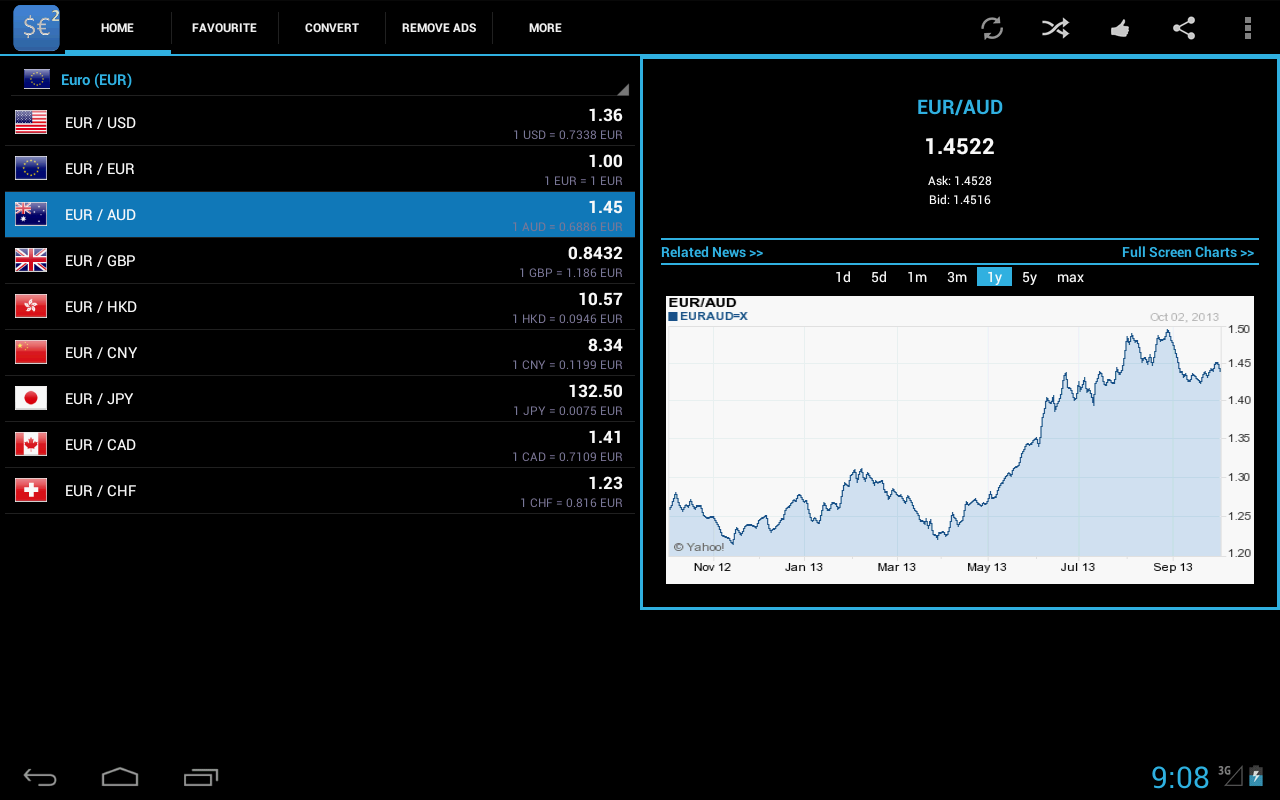
Task: Click the 1 GBP = 1.186 EUR text
Action: [x=571, y=273]
